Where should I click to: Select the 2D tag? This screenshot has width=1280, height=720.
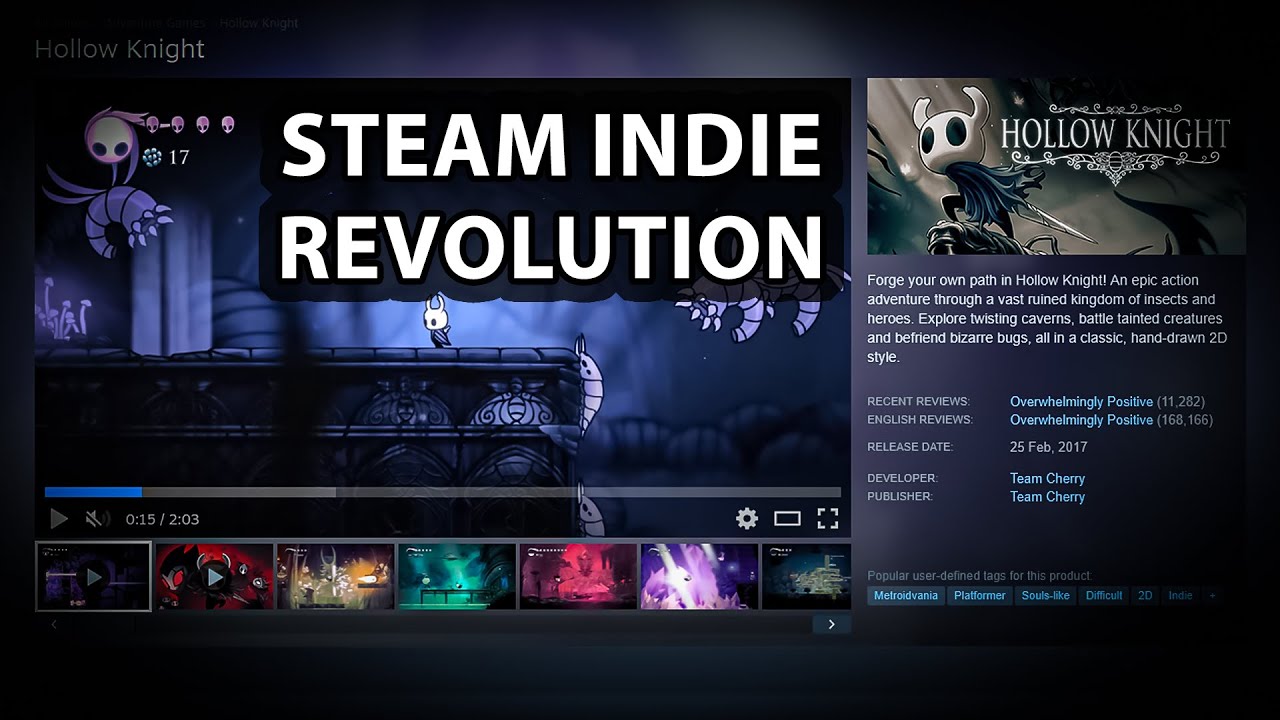1145,595
